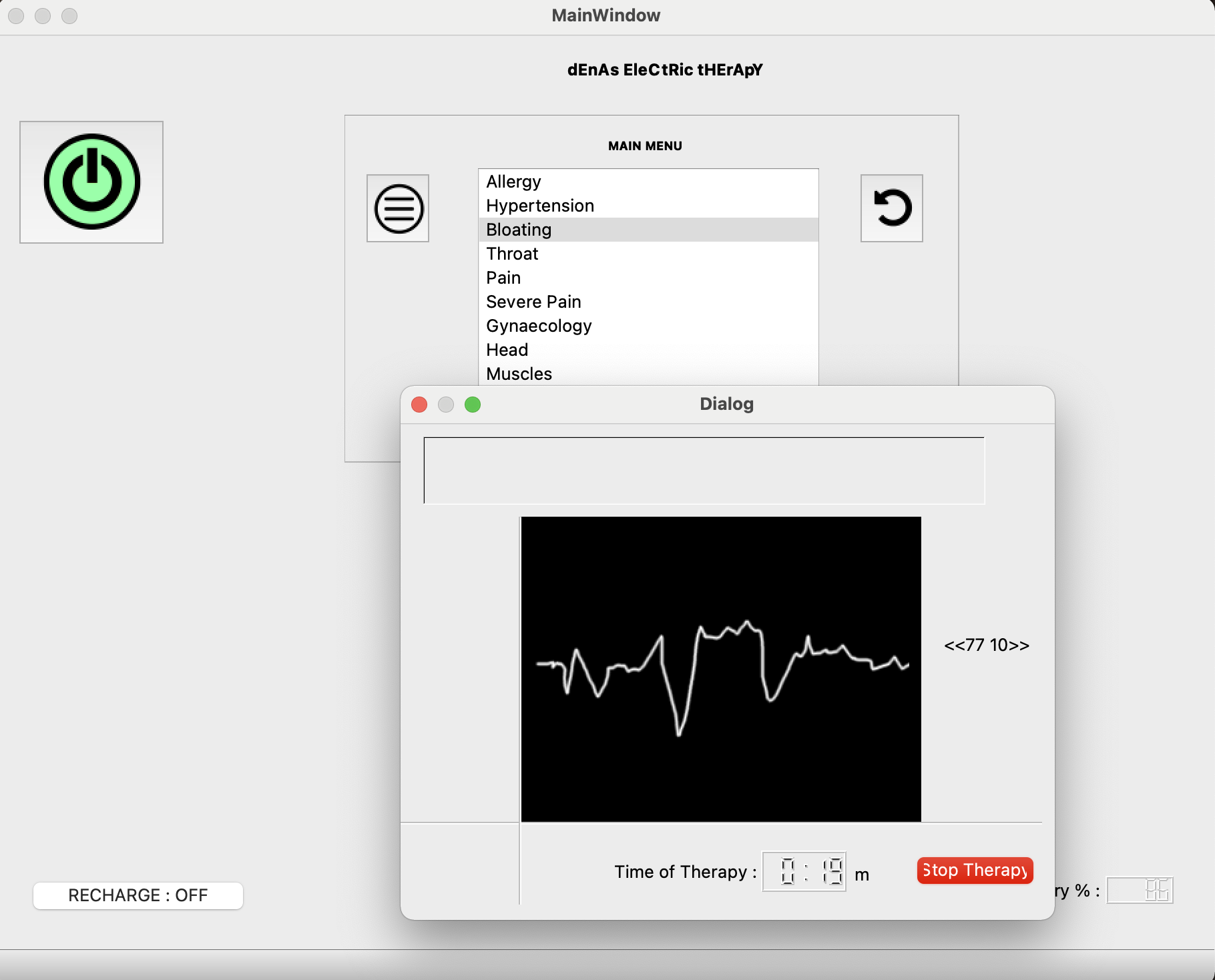Reset selection using the circular arrow icon
The height and width of the screenshot is (980, 1215).
(x=891, y=208)
